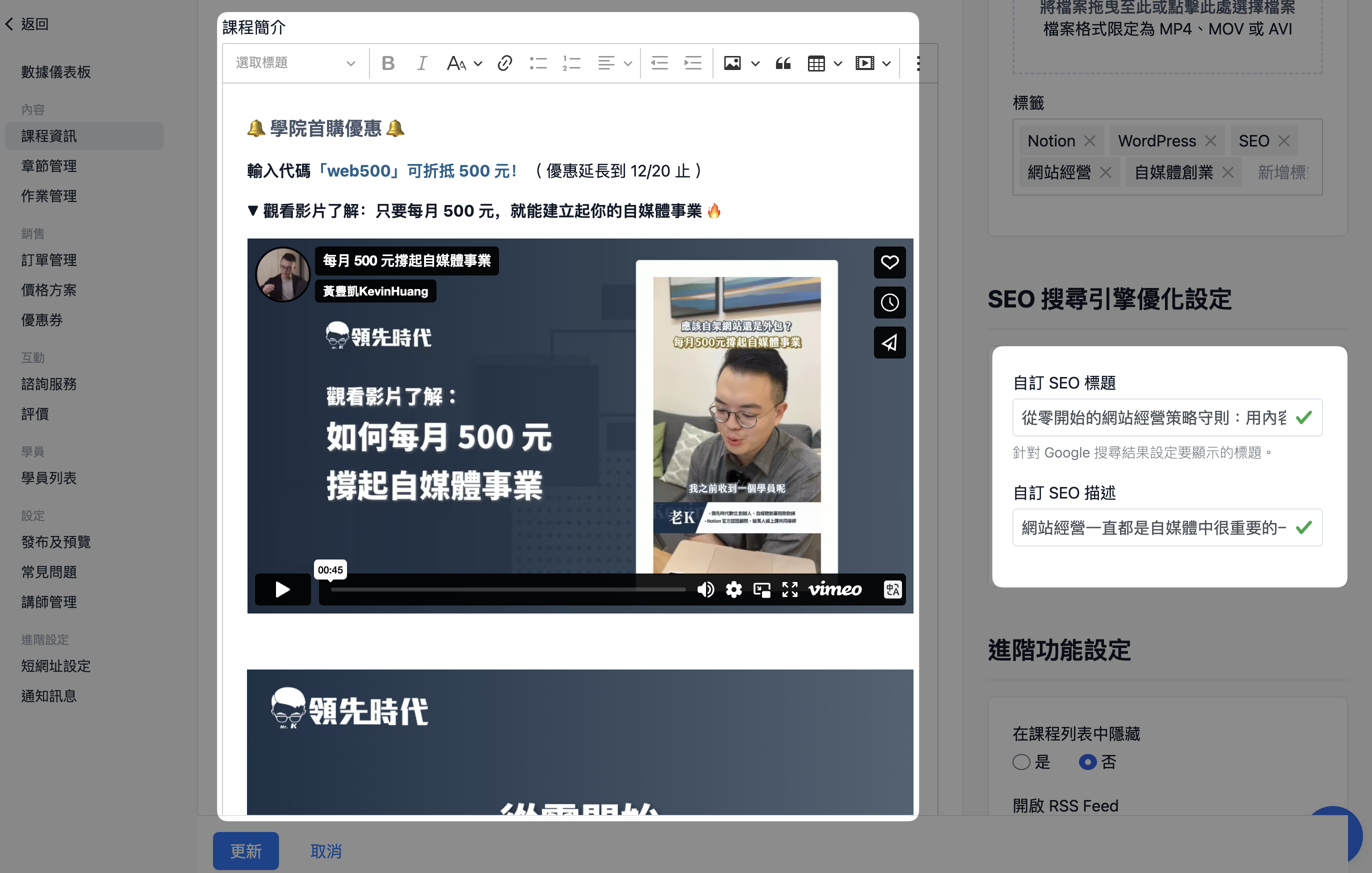1372x873 pixels.
Task: Go to 優惠券 in the sidebar
Action: click(x=41, y=319)
